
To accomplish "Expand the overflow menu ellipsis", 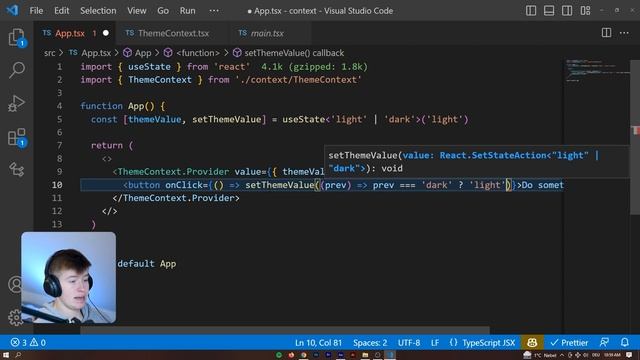I will coord(214,11).
